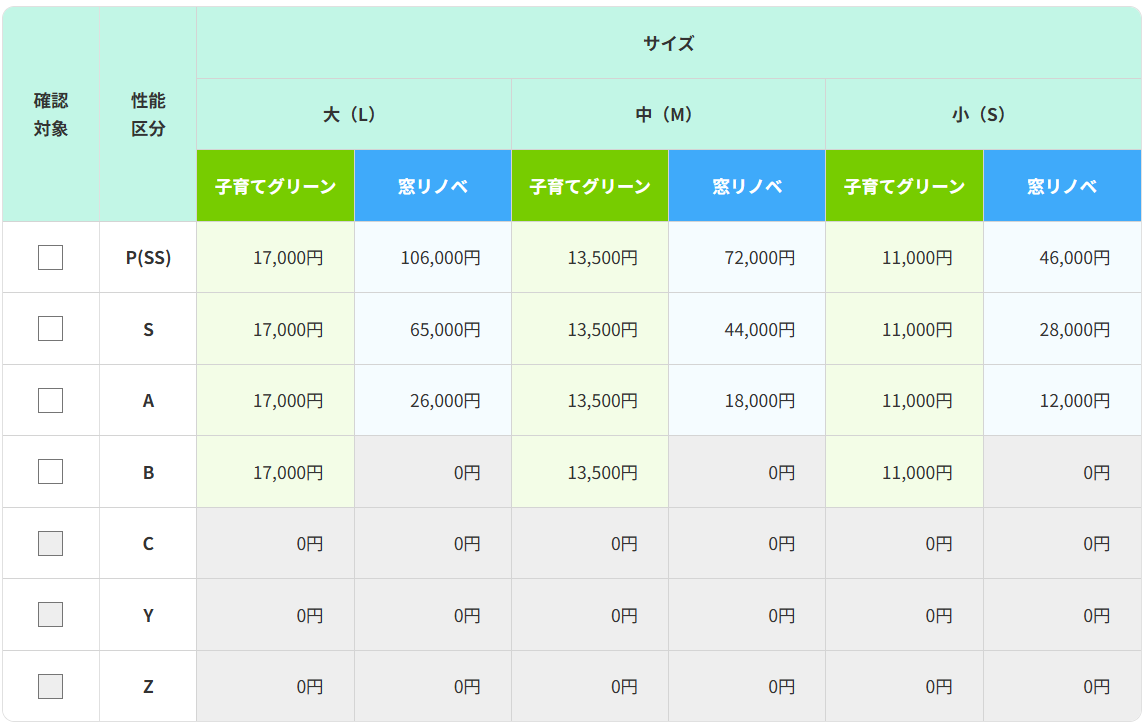Enable the checkbox for performance class S
Screen dimensions: 1147x728
point(51,328)
